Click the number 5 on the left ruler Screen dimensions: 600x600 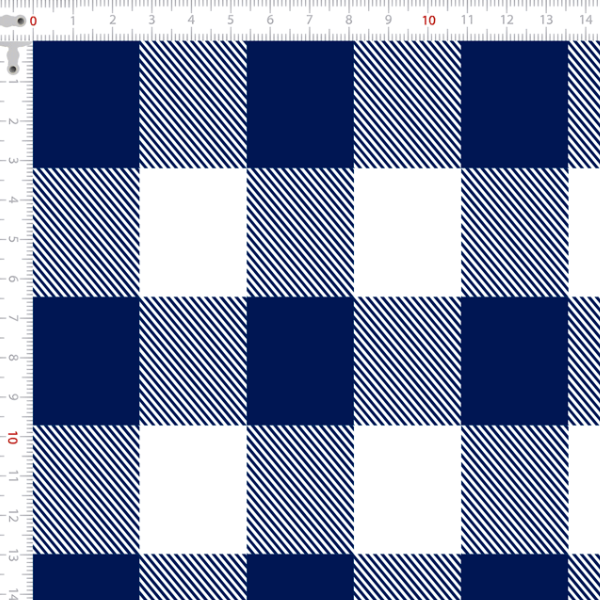click(x=13, y=240)
